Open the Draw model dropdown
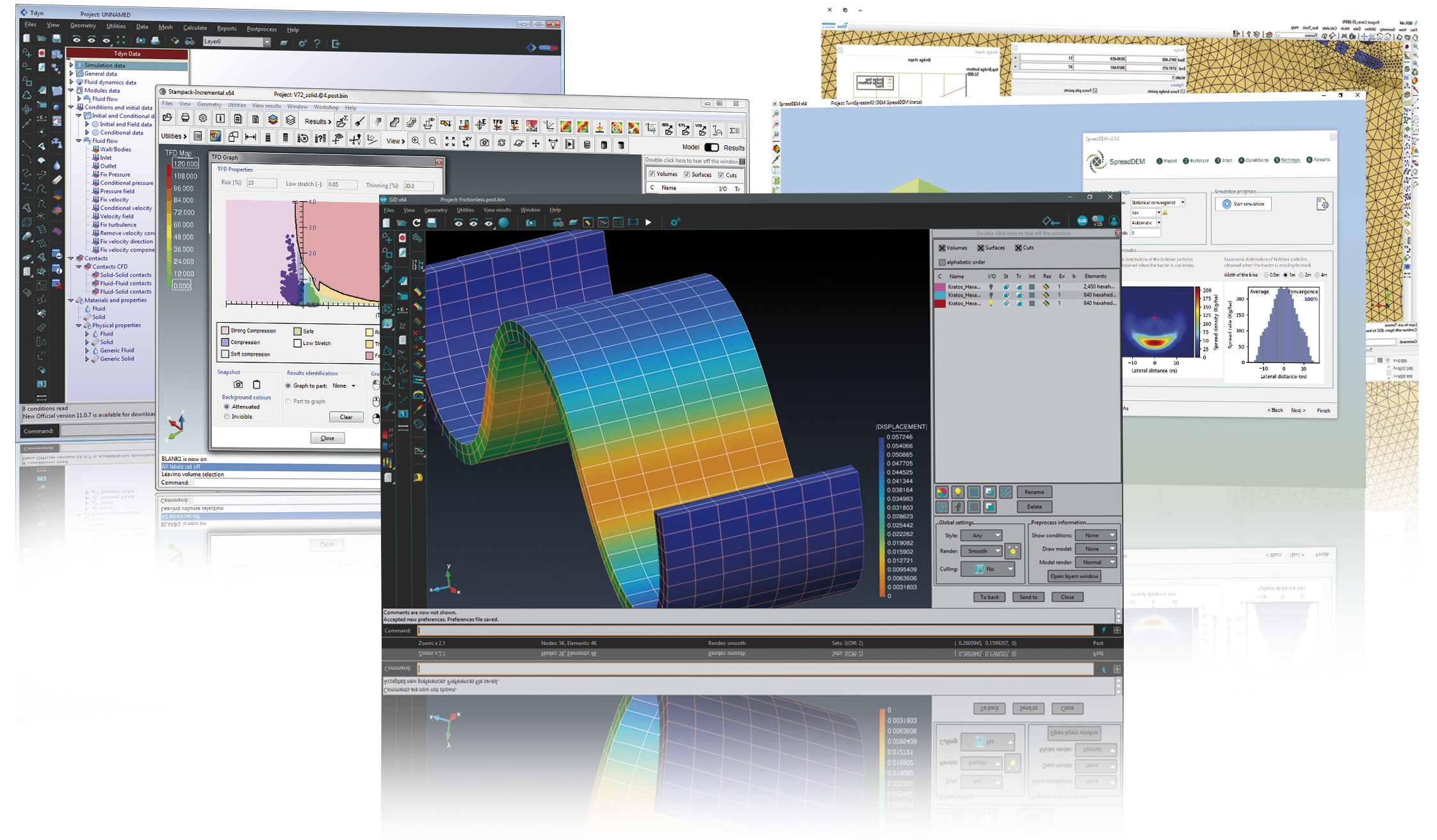The width and height of the screenshot is (1437, 840). pyautogui.click(x=1096, y=549)
